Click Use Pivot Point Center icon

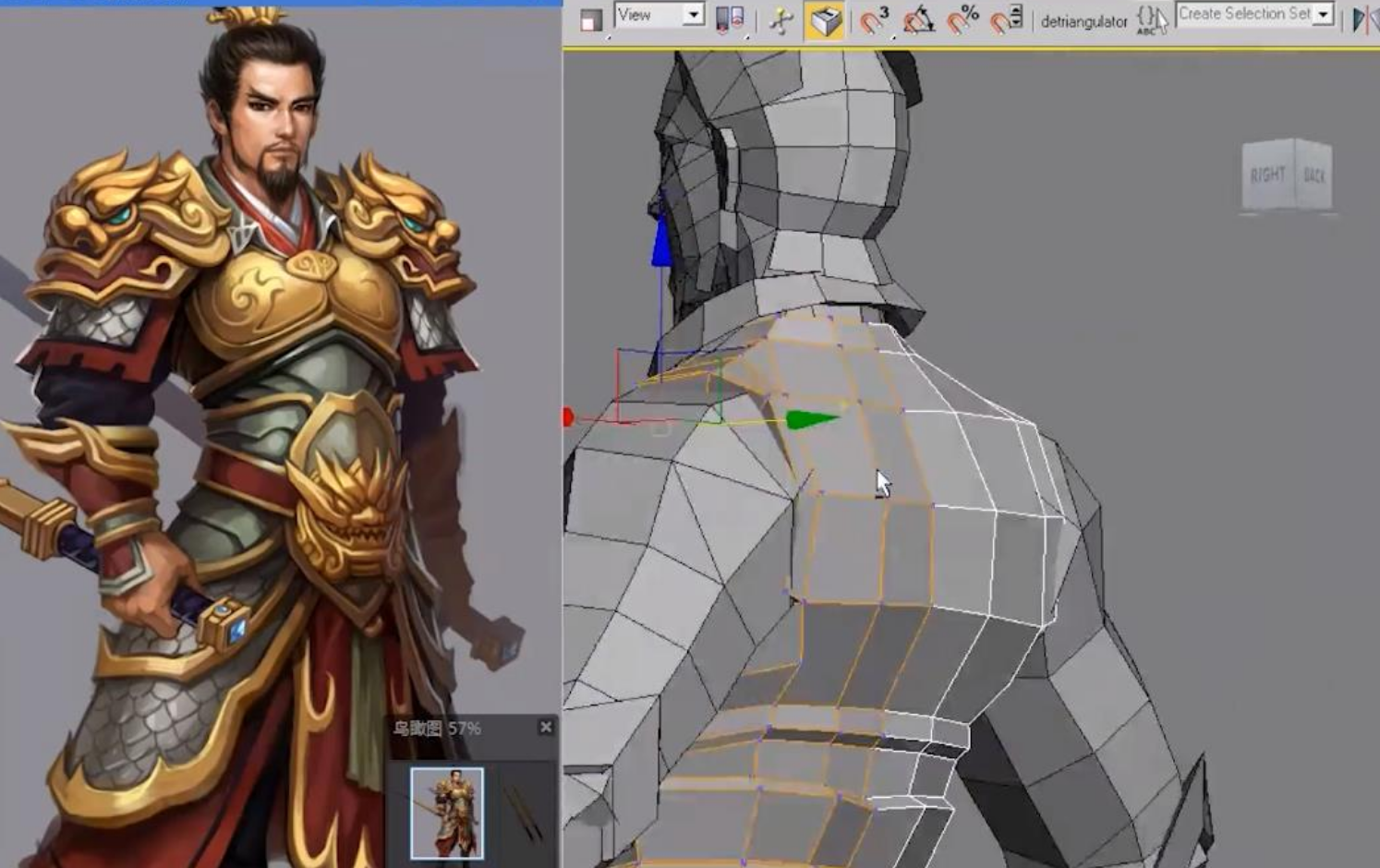730,19
